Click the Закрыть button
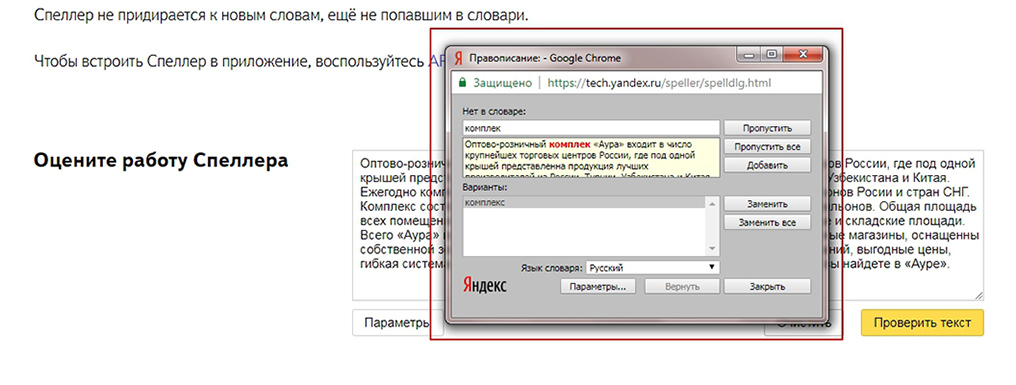This screenshot has width=1016, height=385. [x=767, y=286]
